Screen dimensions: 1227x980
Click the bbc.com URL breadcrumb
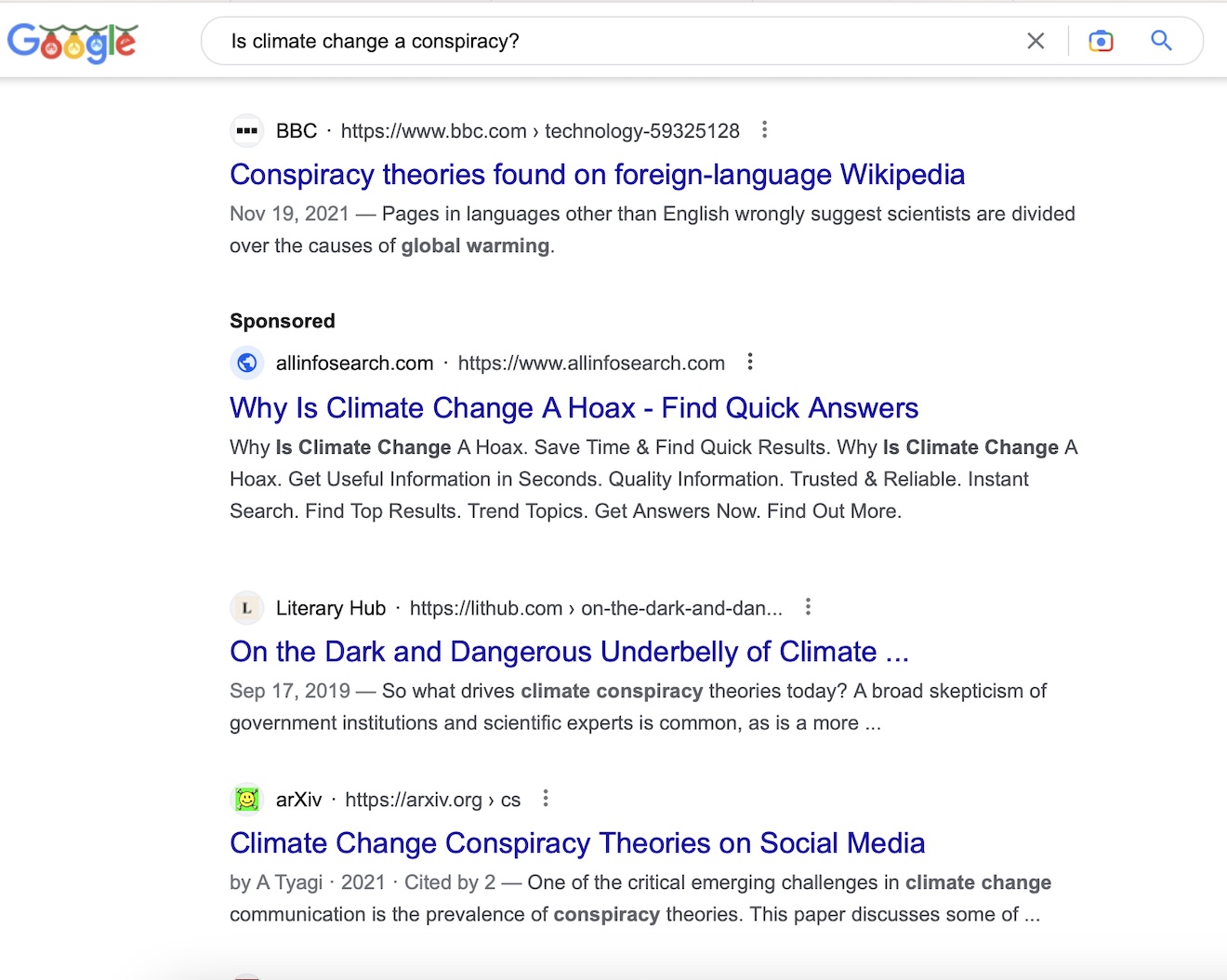539,131
